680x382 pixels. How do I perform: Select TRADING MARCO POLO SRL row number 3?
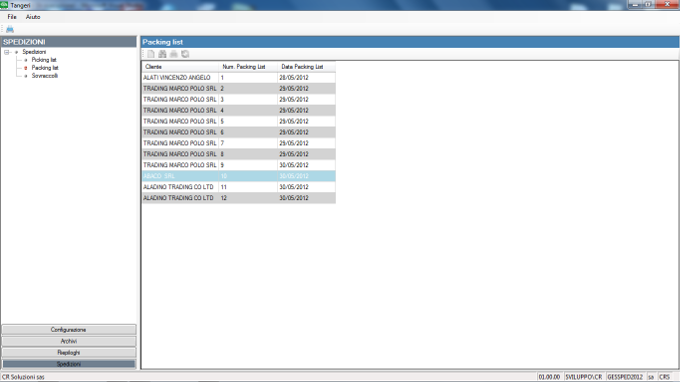pos(239,99)
